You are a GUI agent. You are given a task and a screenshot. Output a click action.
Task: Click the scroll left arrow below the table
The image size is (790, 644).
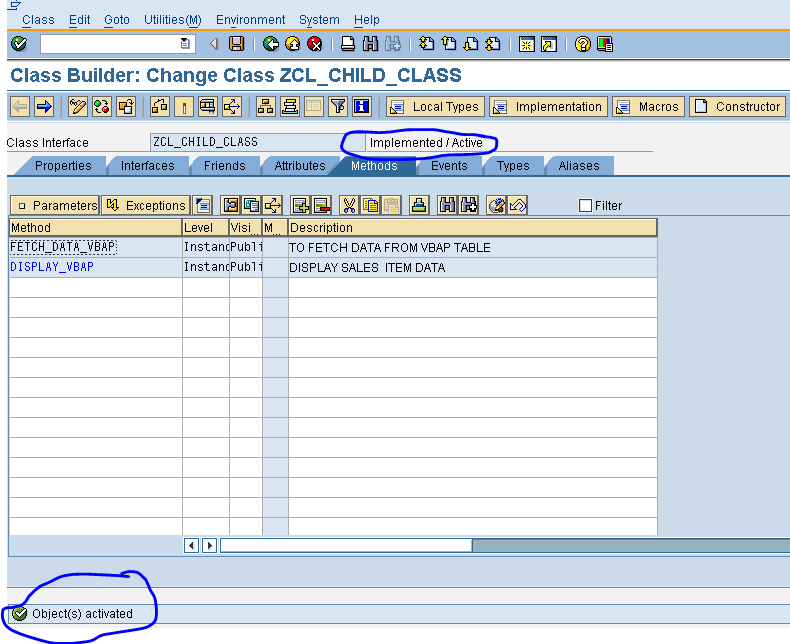191,545
